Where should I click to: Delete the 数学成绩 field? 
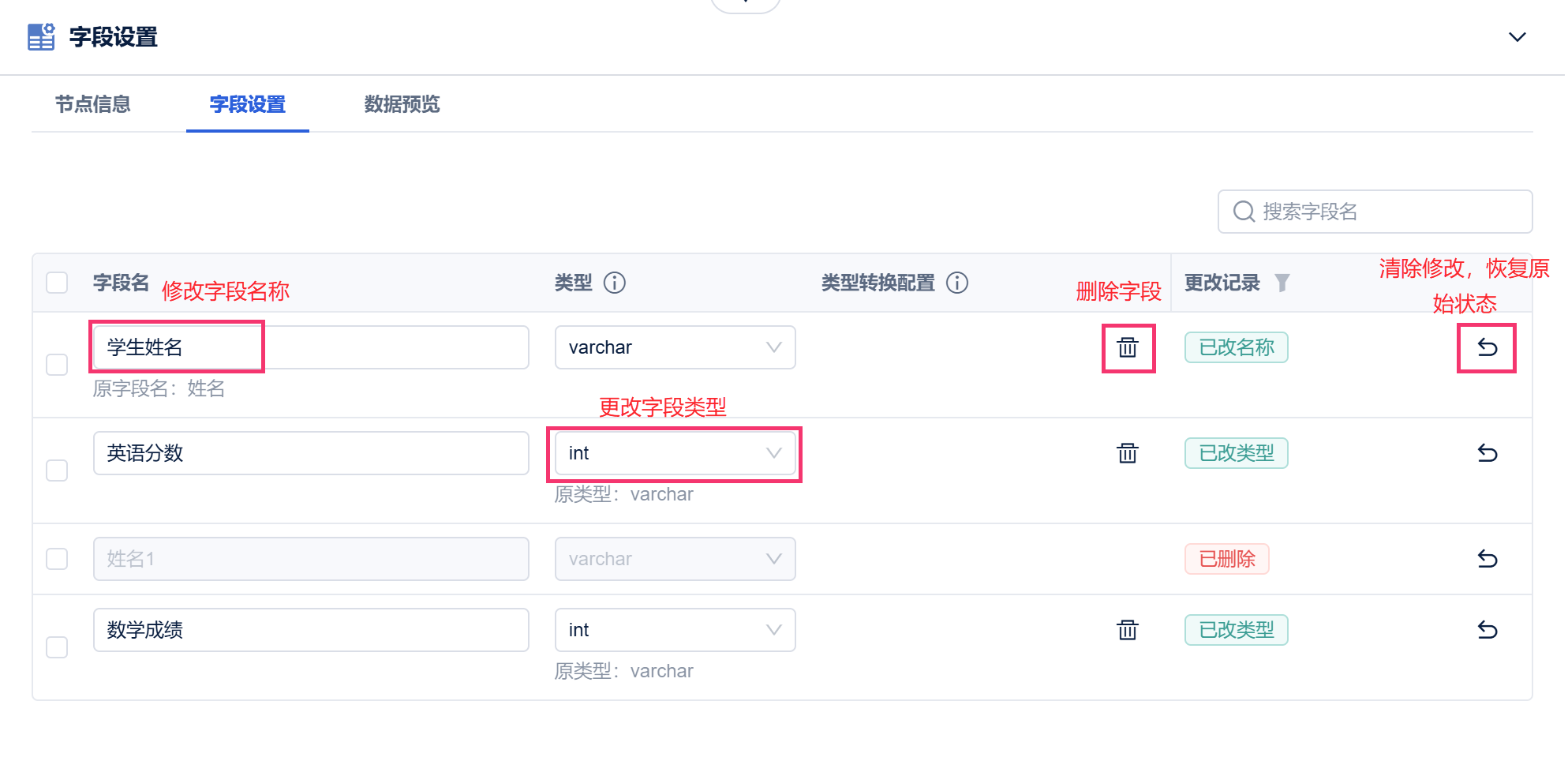click(x=1128, y=630)
